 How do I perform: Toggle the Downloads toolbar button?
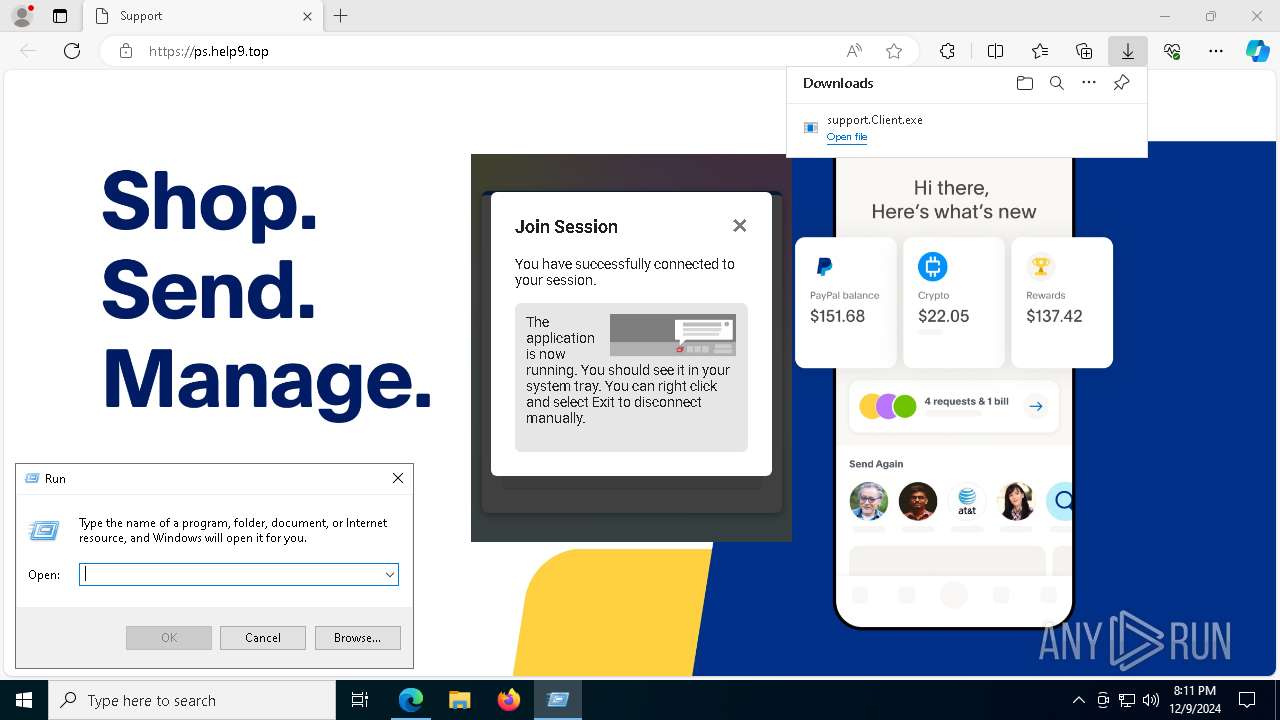click(x=1128, y=51)
